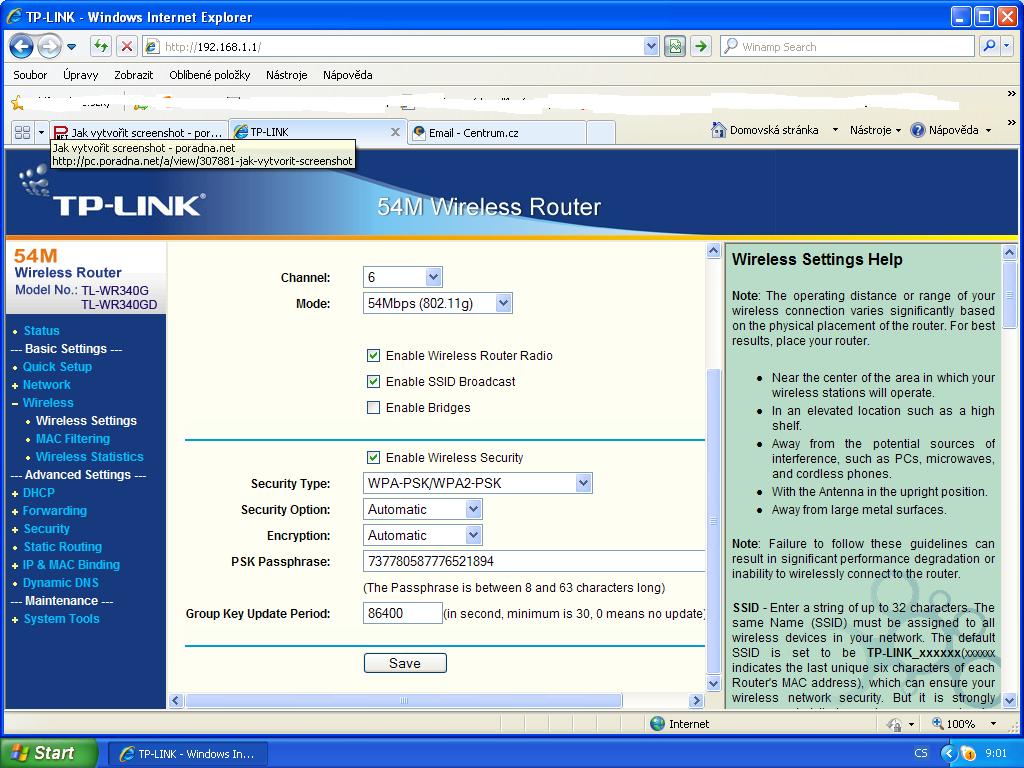The width and height of the screenshot is (1024, 768).
Task: Open the Static Routing link
Action: [x=63, y=547]
